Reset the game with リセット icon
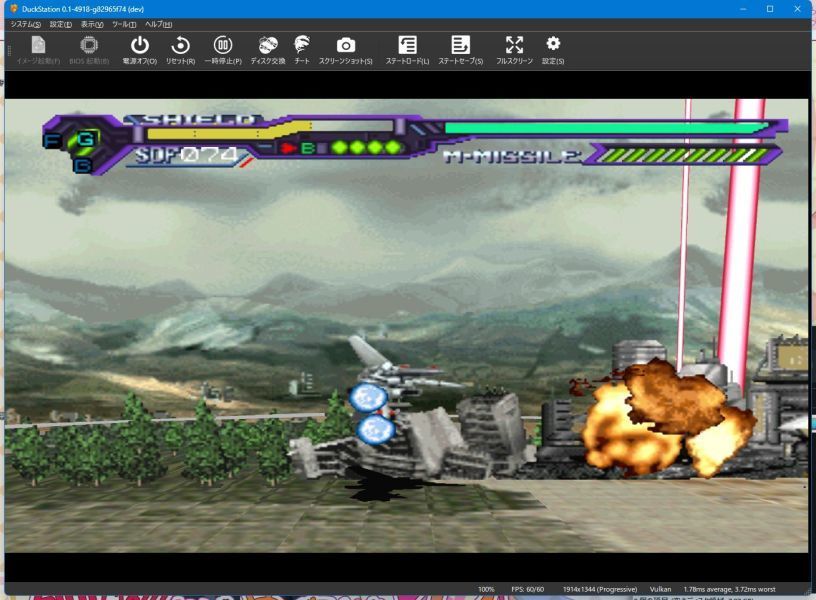 [180, 50]
